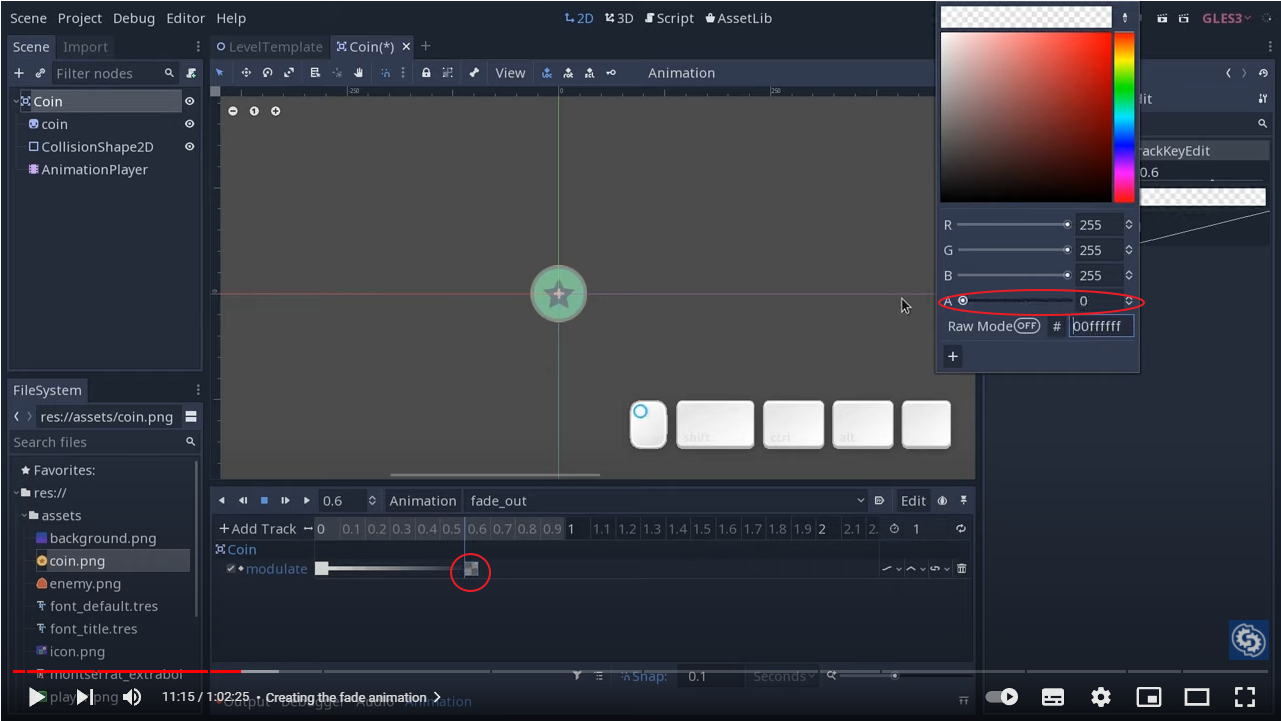Open the Scene menu in menu bar
This screenshot has height=721, width=1281.
(29, 18)
